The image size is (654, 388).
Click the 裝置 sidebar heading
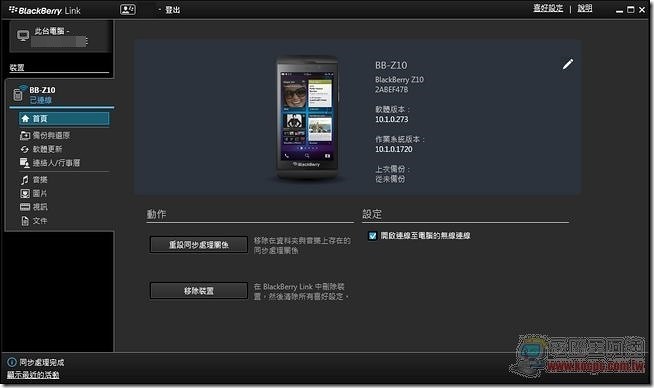[x=17, y=68]
